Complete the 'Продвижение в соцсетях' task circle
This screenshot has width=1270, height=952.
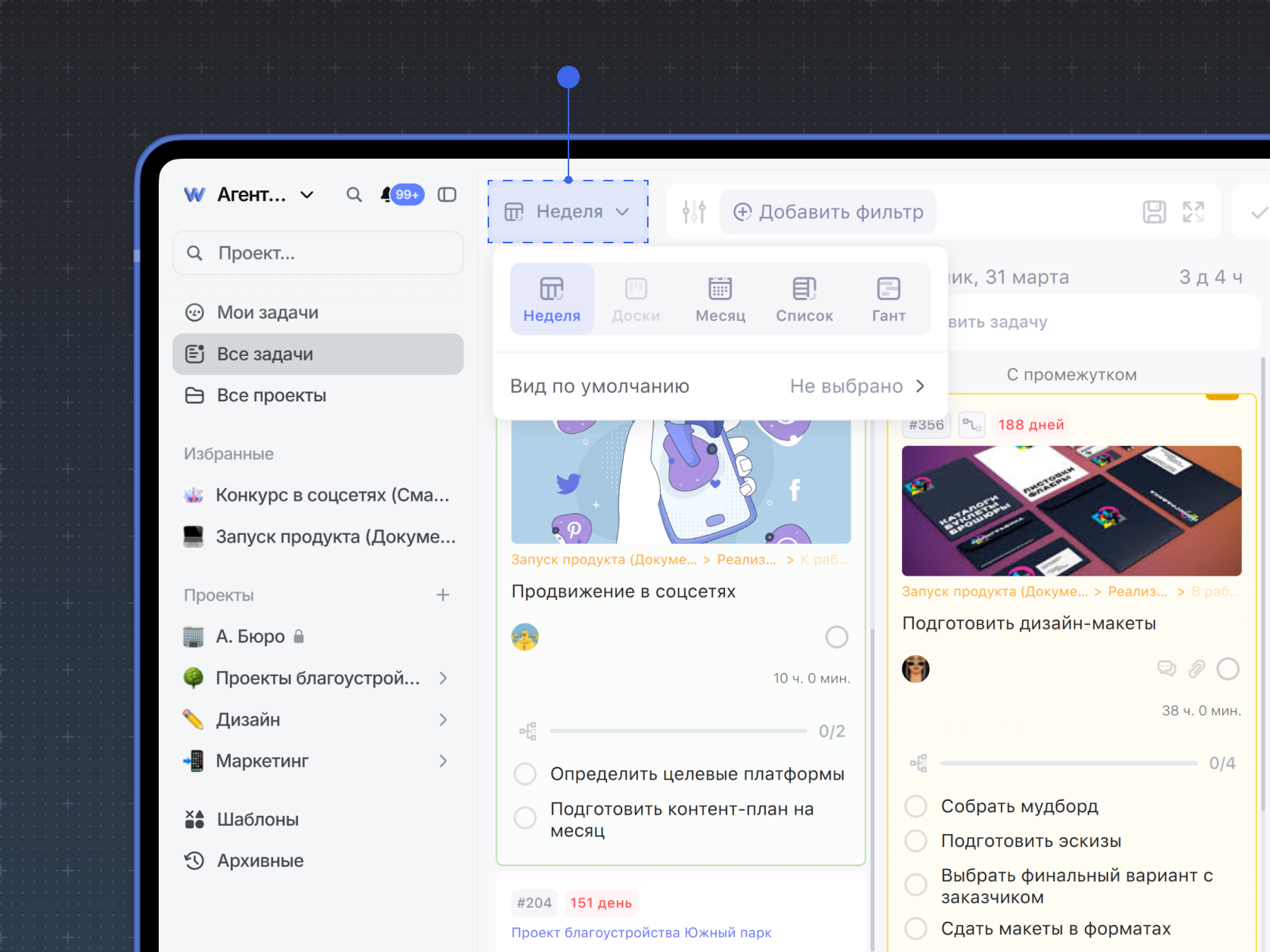click(x=836, y=637)
